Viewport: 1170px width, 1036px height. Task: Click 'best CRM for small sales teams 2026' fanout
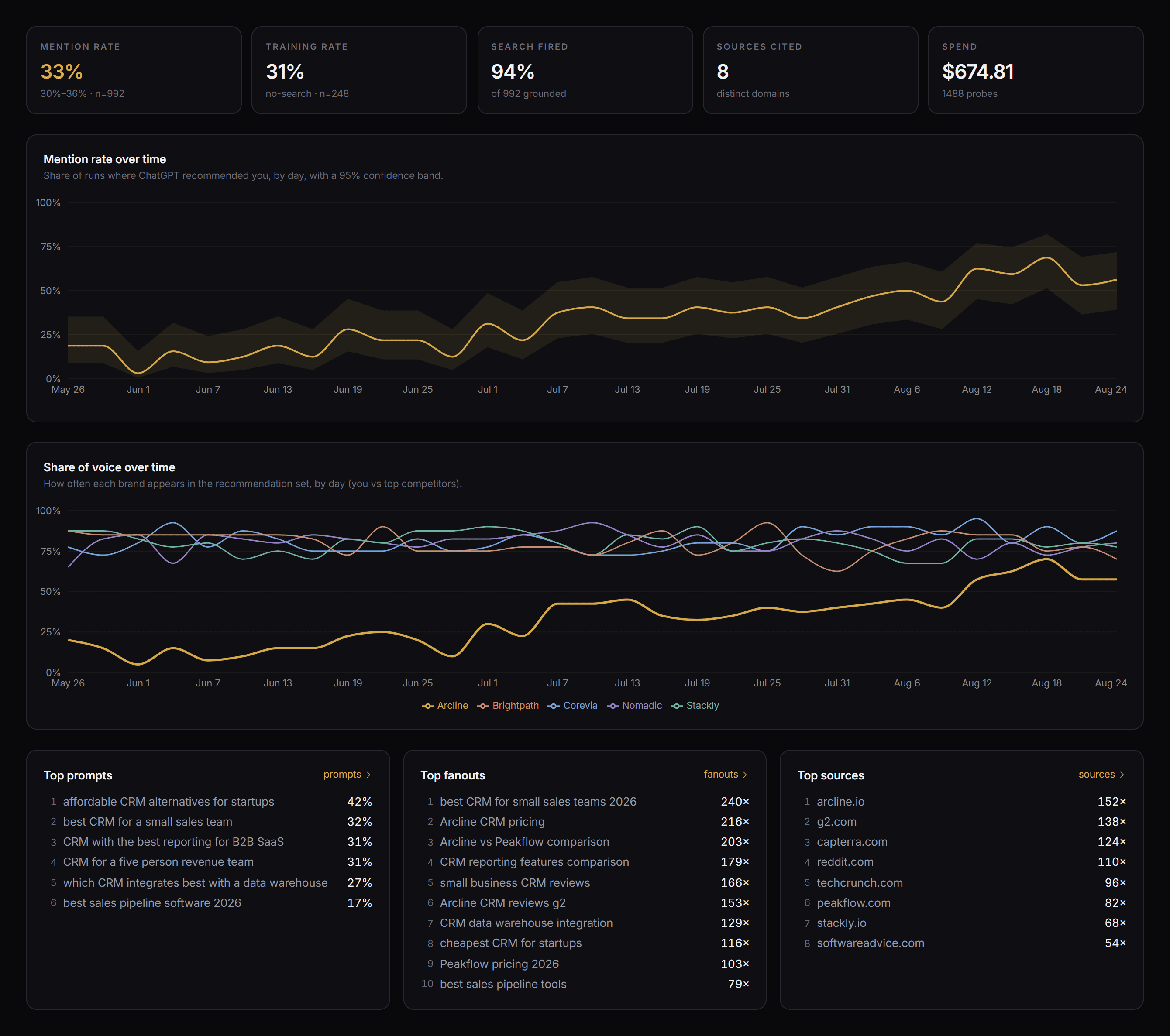(x=538, y=802)
